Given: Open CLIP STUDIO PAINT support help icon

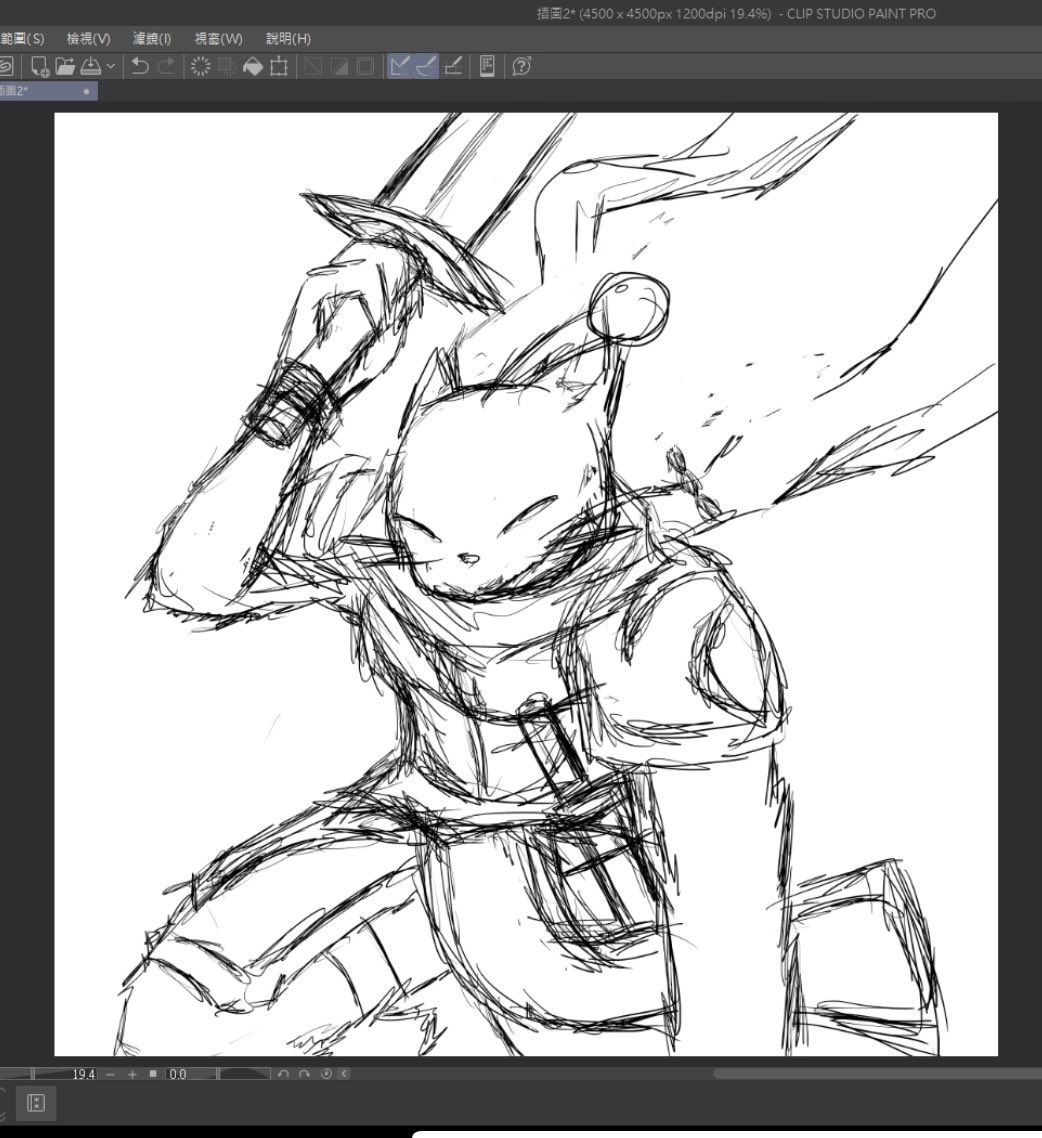Looking at the screenshot, I should tap(522, 67).
